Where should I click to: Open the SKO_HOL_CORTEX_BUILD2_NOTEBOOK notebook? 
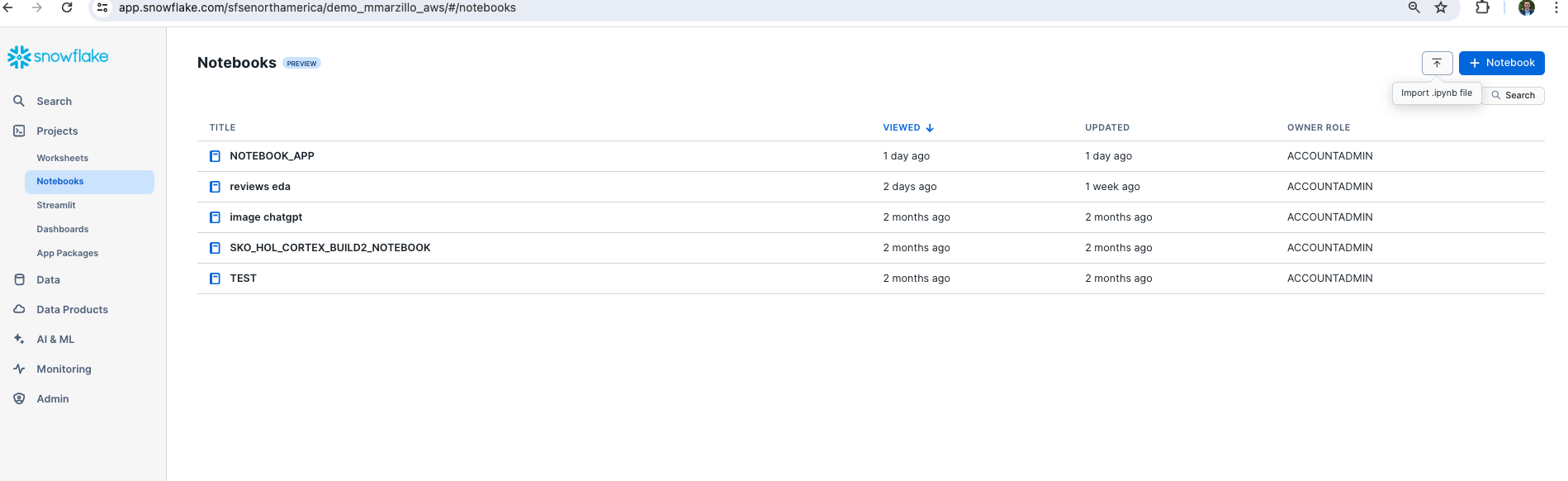click(329, 248)
